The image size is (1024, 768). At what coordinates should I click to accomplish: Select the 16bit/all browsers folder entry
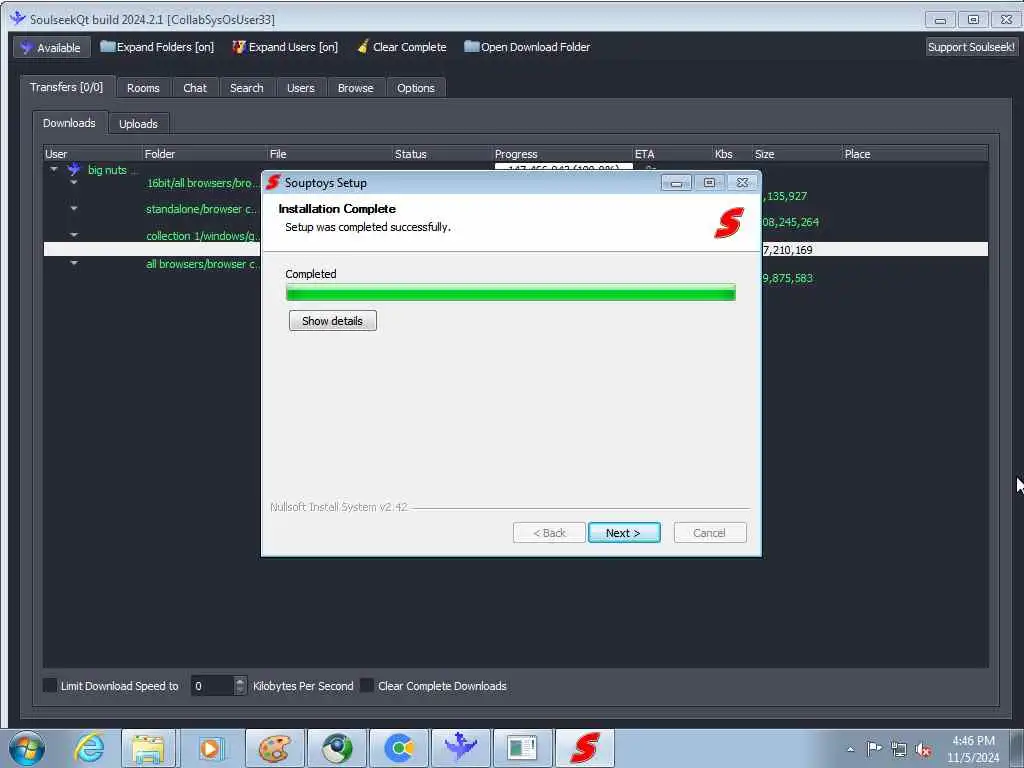202,184
